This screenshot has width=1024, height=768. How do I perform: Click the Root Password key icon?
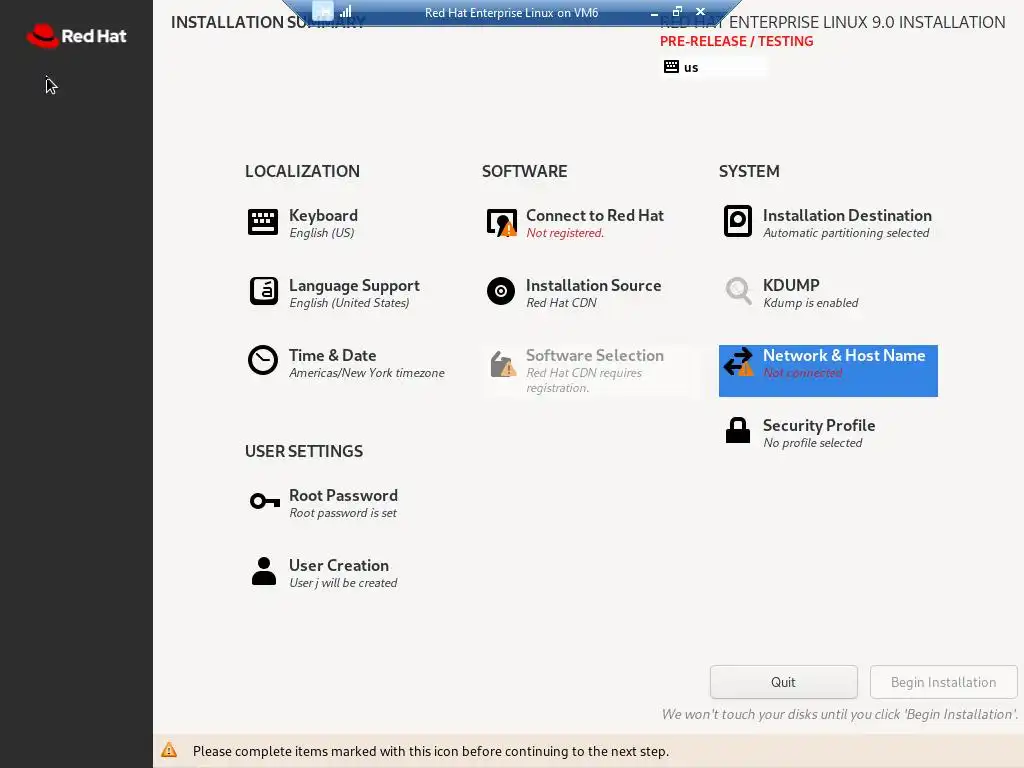click(x=264, y=501)
